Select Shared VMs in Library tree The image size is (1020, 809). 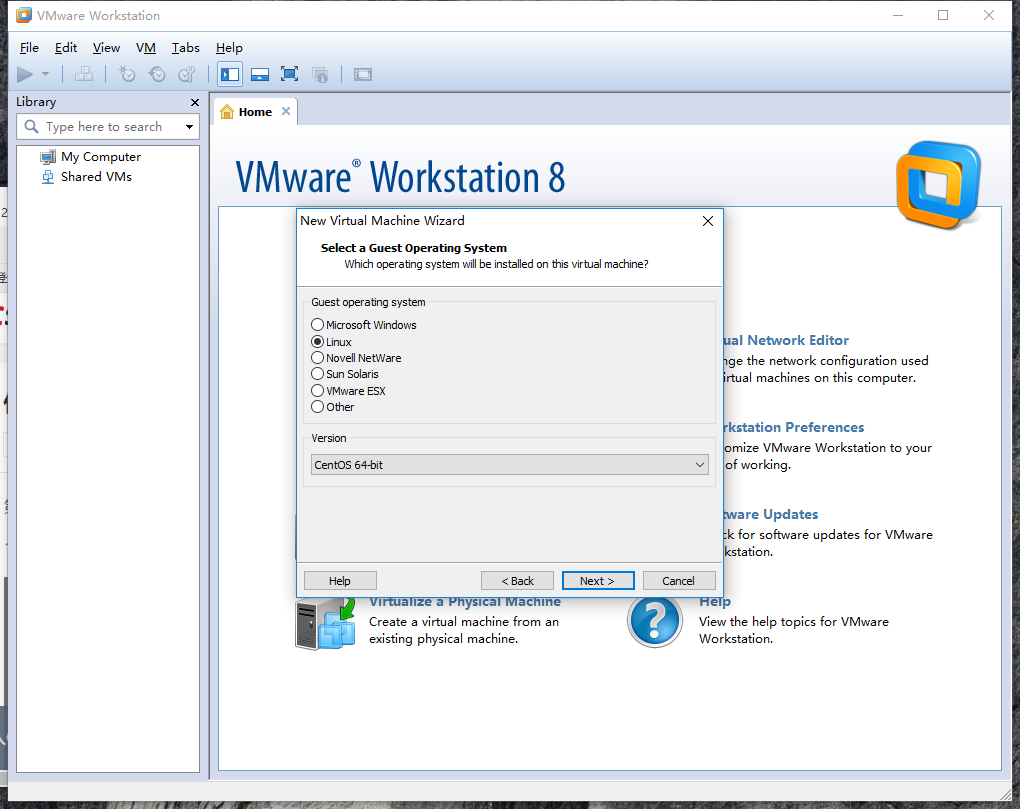coord(96,177)
